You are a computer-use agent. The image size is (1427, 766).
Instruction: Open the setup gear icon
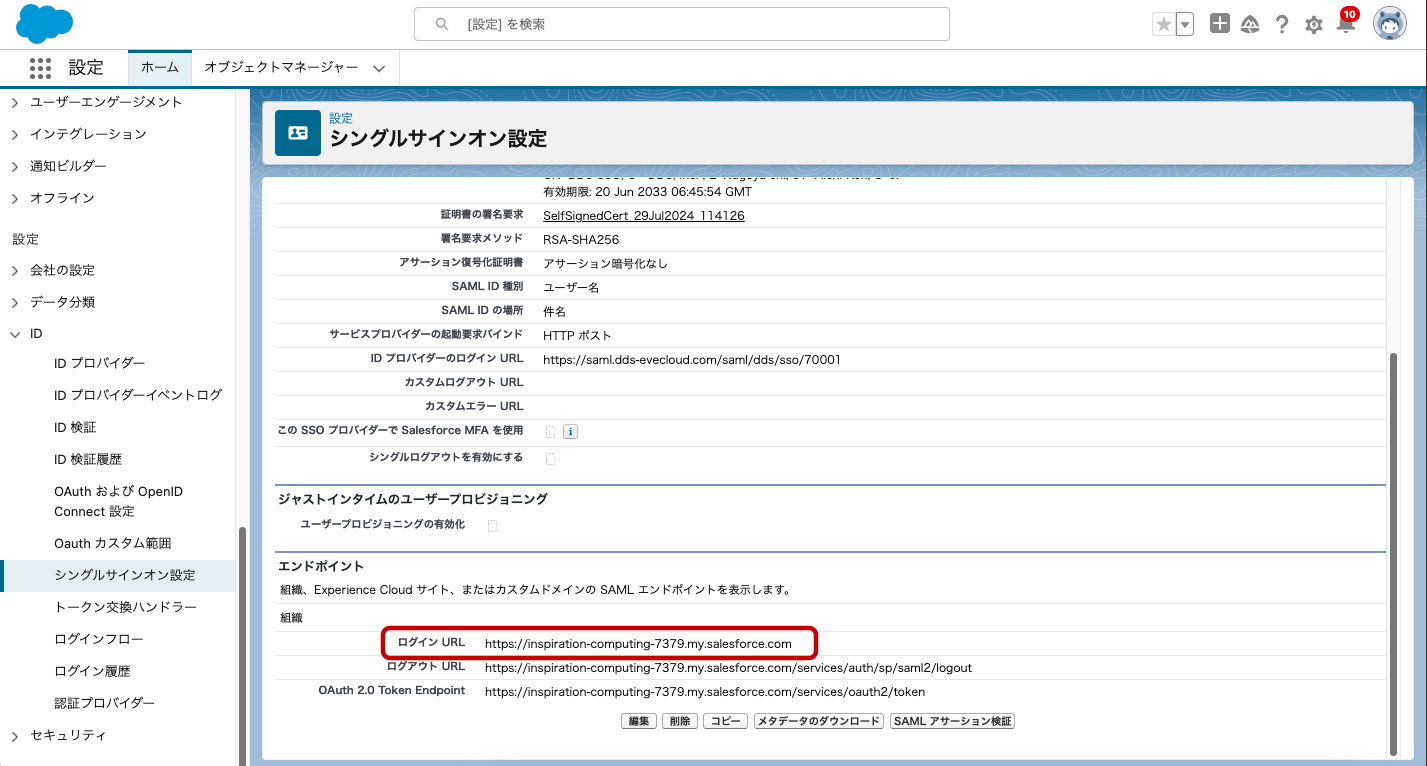click(x=1314, y=25)
